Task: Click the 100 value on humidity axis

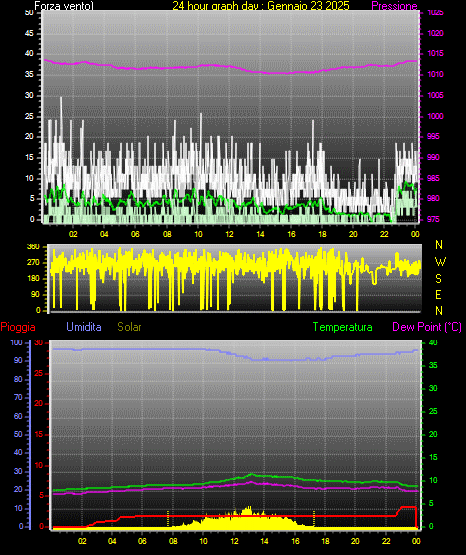Action: pyautogui.click(x=16, y=342)
